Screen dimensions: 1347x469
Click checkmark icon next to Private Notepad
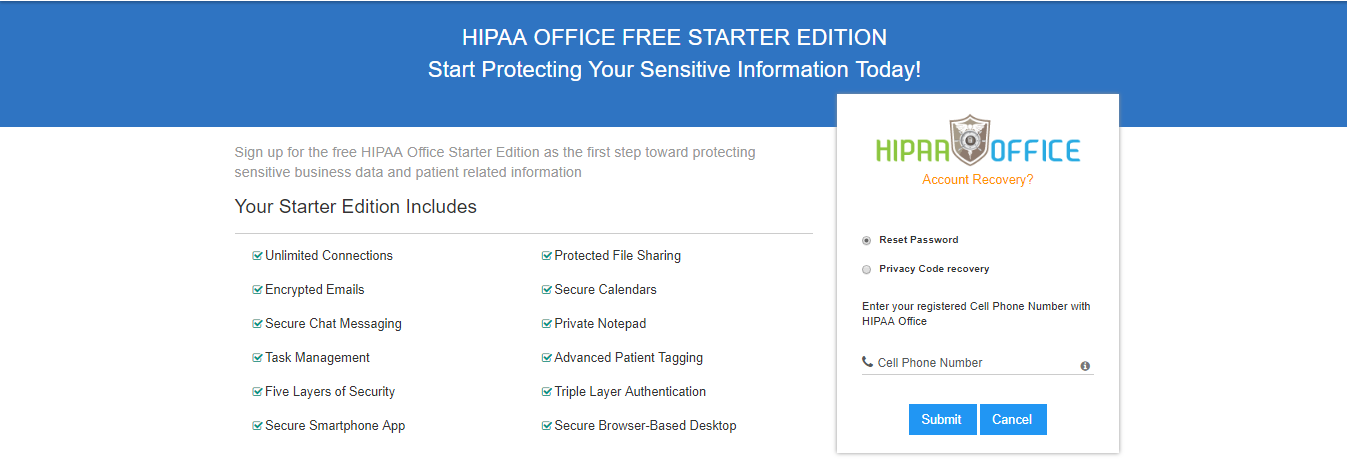point(547,324)
